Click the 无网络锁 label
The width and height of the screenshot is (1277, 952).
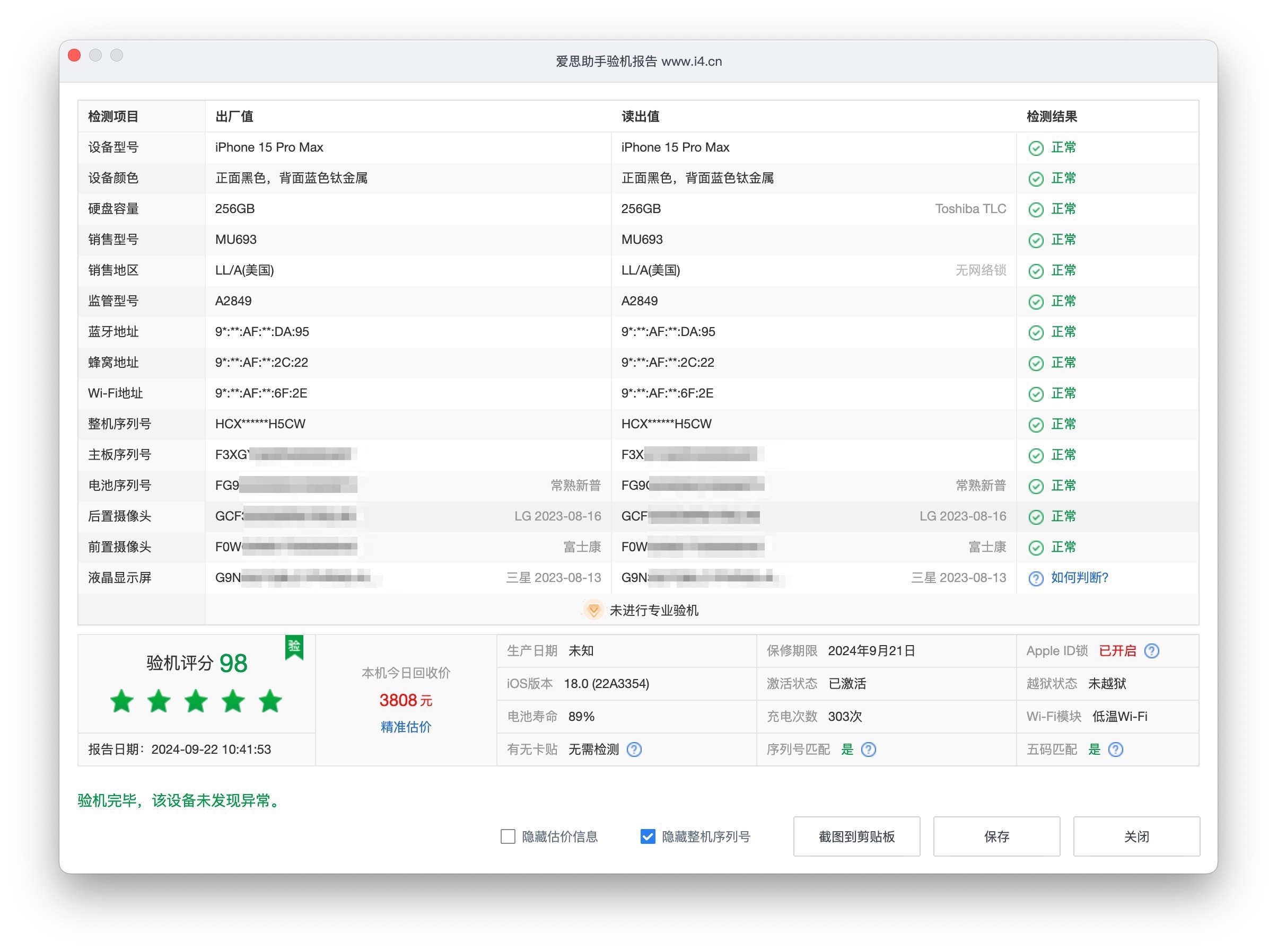click(981, 270)
